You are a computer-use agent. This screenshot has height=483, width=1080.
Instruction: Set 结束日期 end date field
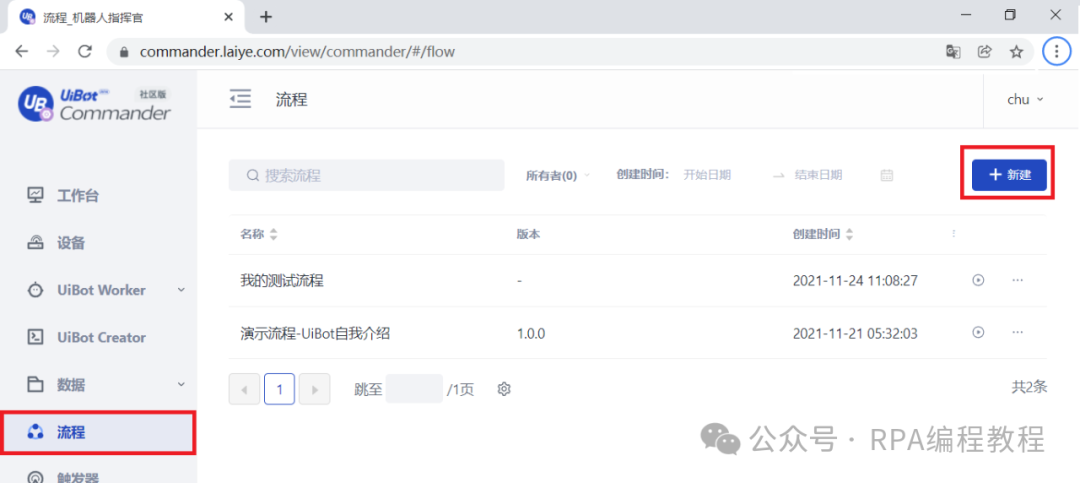tap(818, 175)
